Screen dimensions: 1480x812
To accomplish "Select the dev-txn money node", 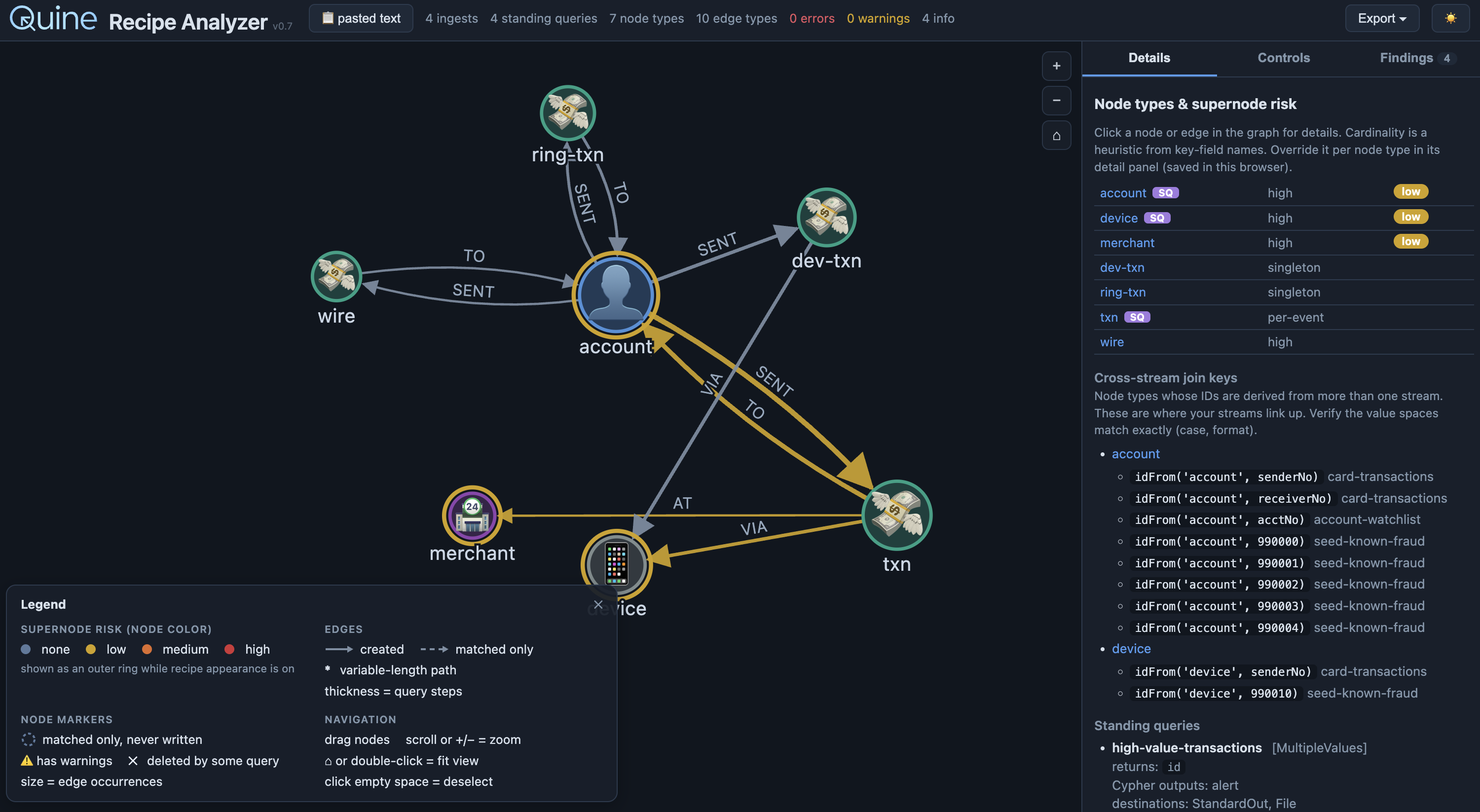I will point(826,218).
